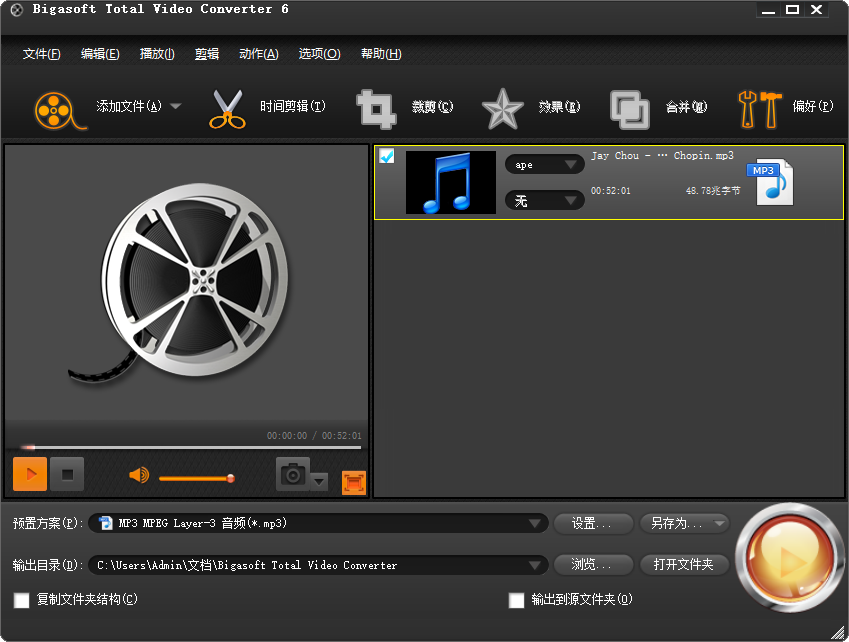
Task: Open the 预置方案 preset profile dropdown
Action: click(536, 523)
